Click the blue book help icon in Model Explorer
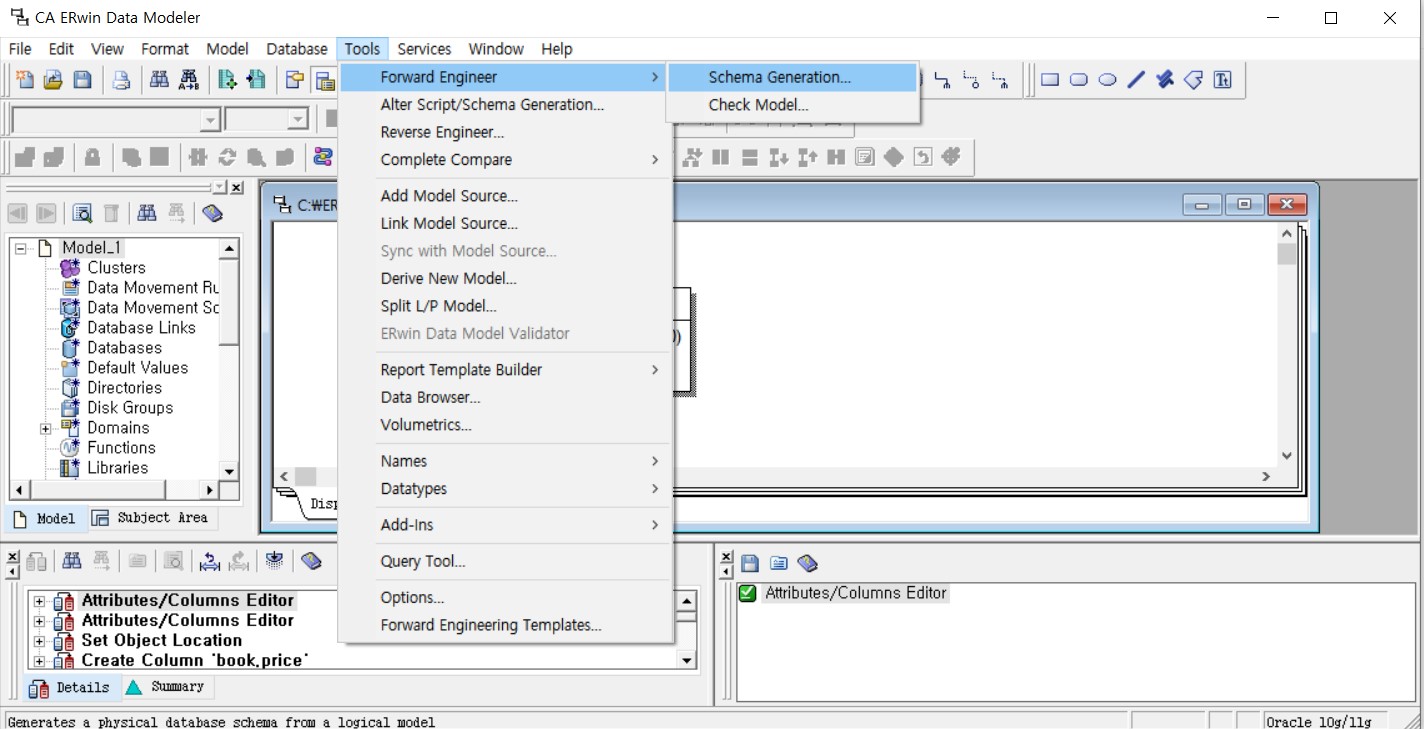The image size is (1424, 729). click(211, 213)
